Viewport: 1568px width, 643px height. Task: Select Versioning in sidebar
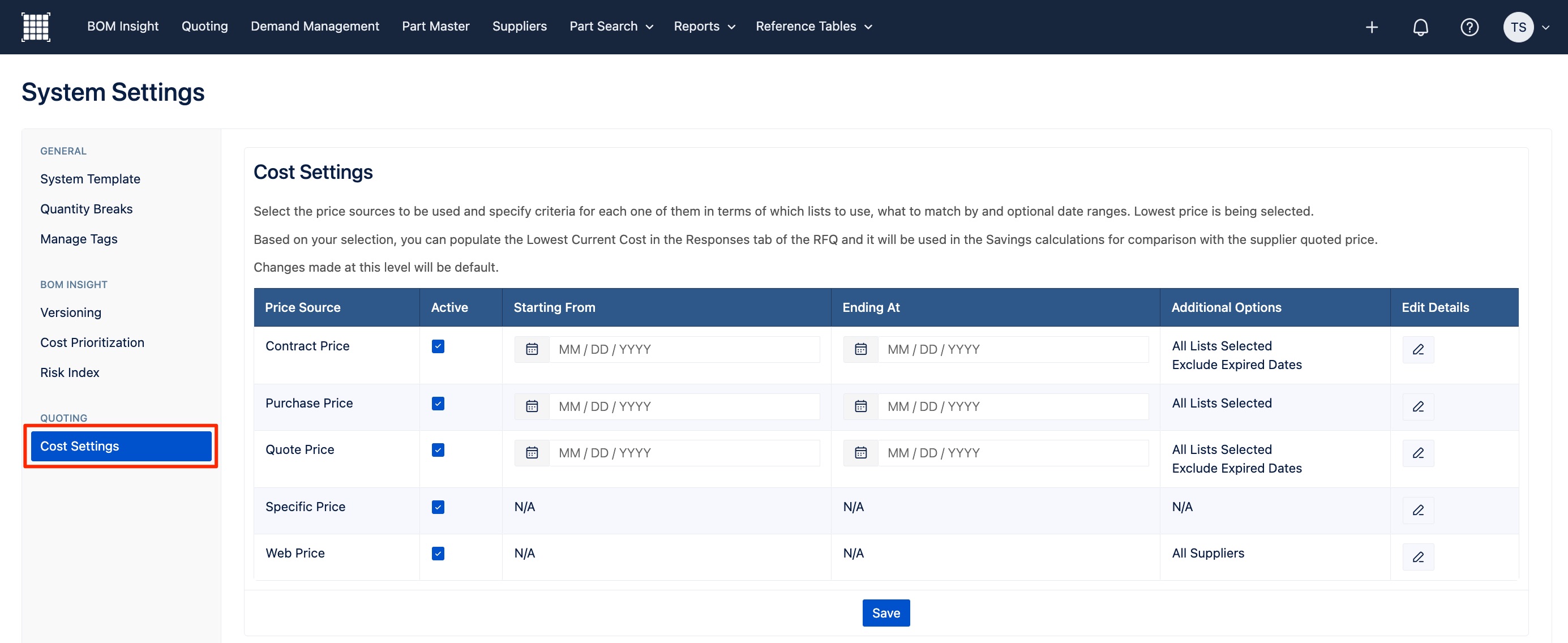(71, 312)
